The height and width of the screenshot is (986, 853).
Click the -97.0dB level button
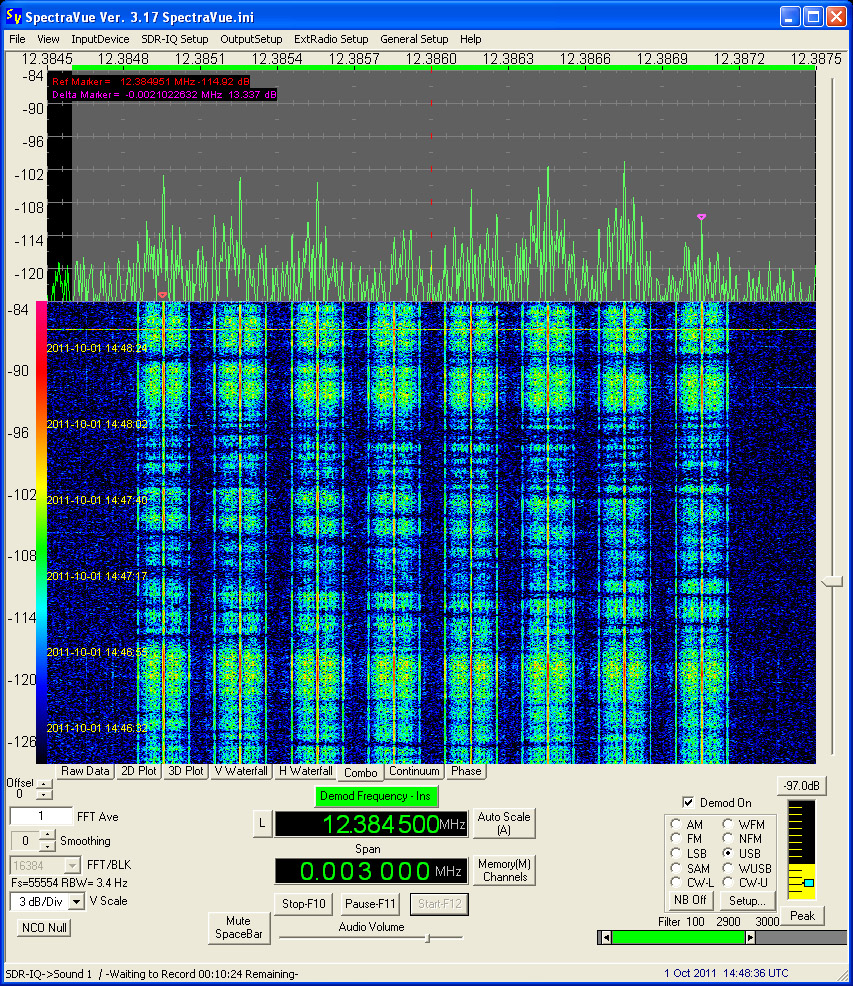(802, 786)
